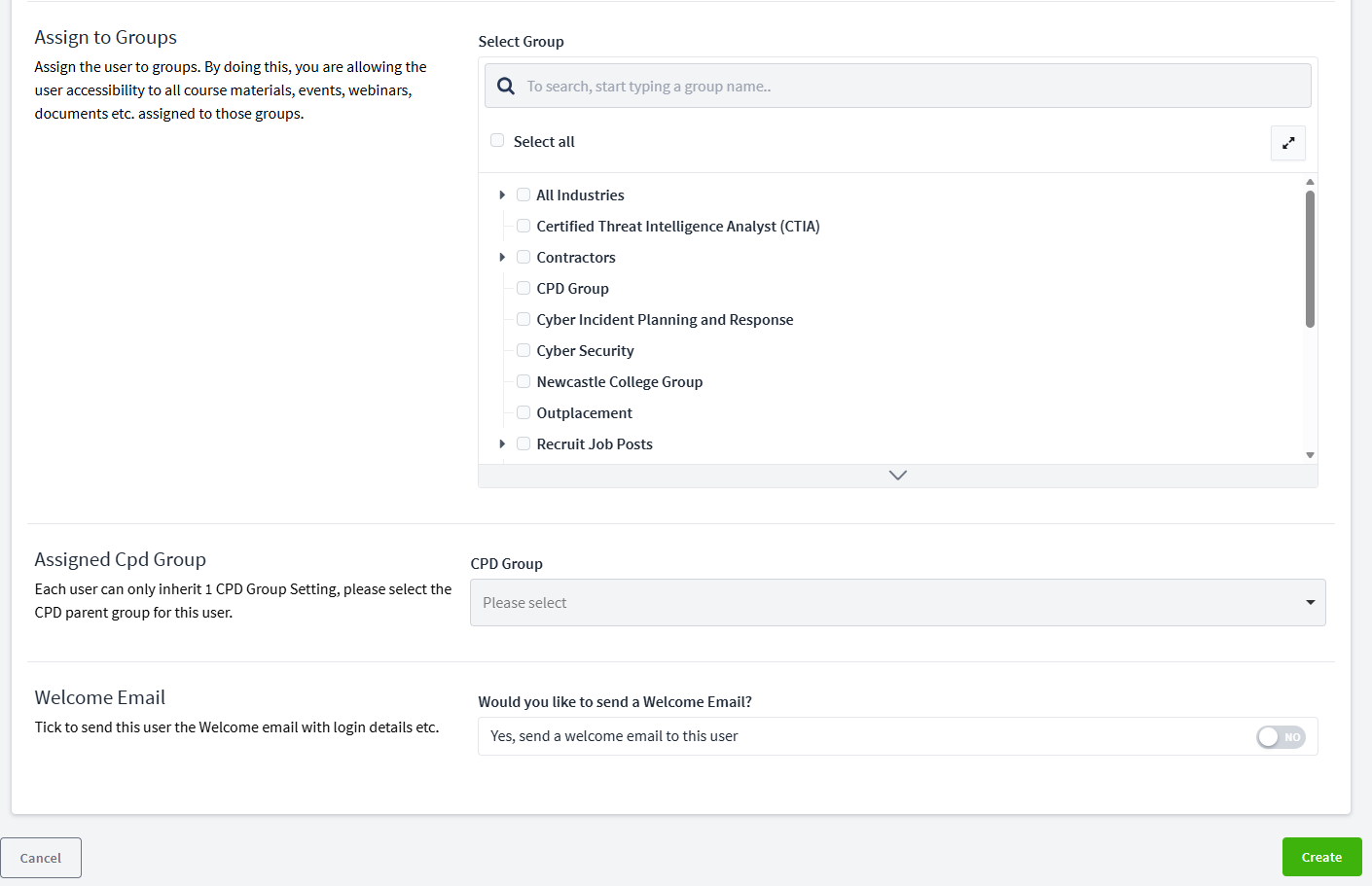Open the CPD Group dropdown

[898, 603]
